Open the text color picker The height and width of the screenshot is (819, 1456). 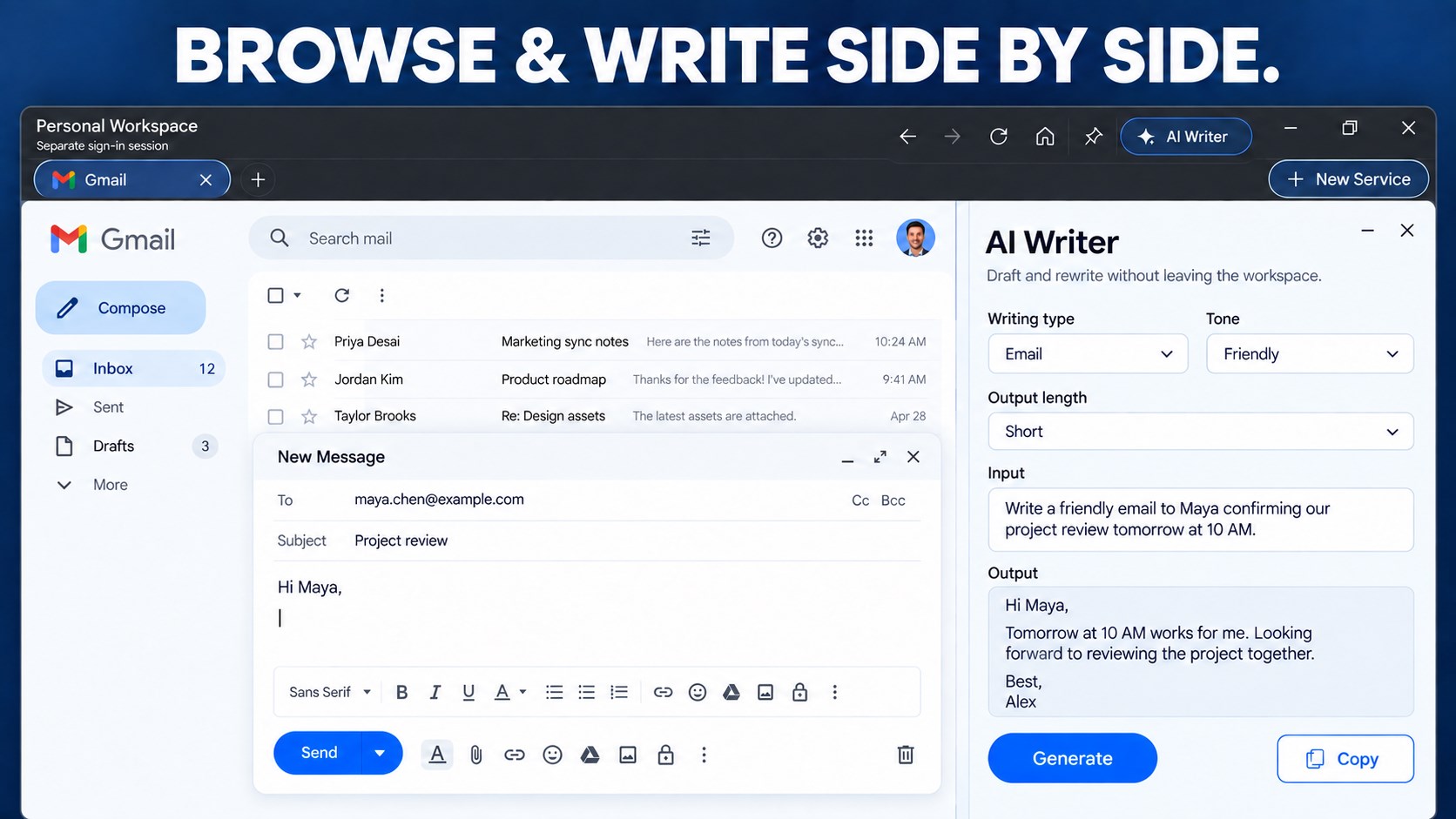[509, 692]
